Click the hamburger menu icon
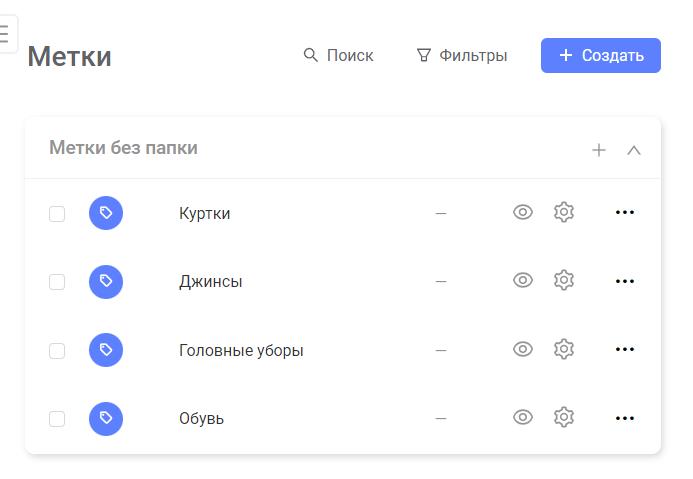This screenshot has height=479, width=693. (x=4, y=34)
